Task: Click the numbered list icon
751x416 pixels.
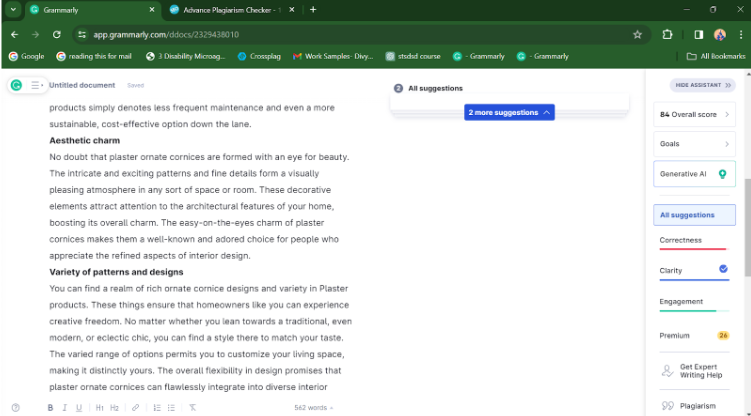Action: coord(157,408)
